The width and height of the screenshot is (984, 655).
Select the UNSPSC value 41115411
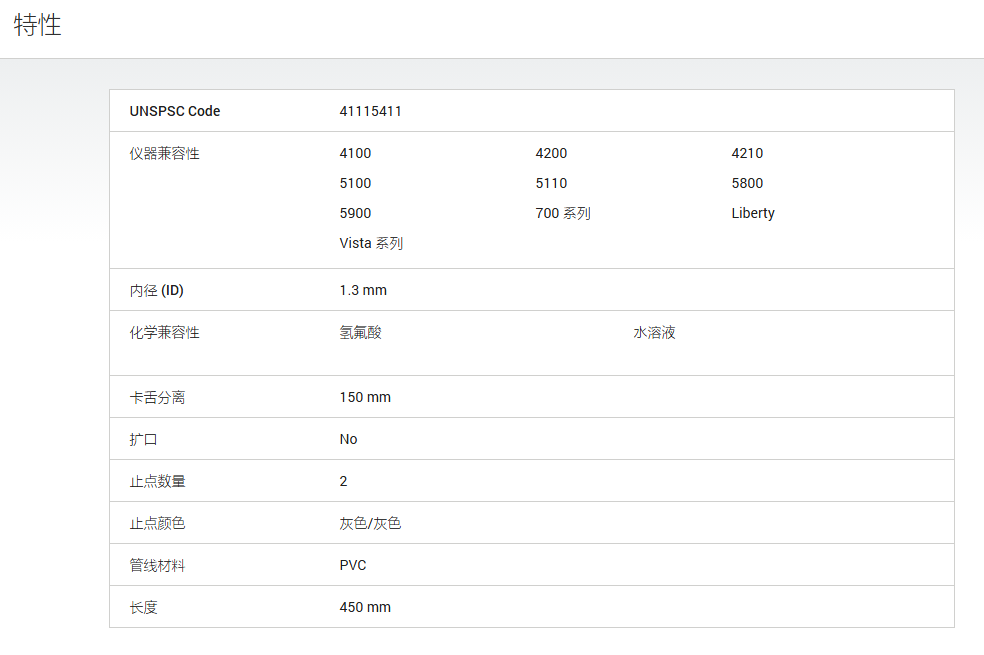coord(370,111)
